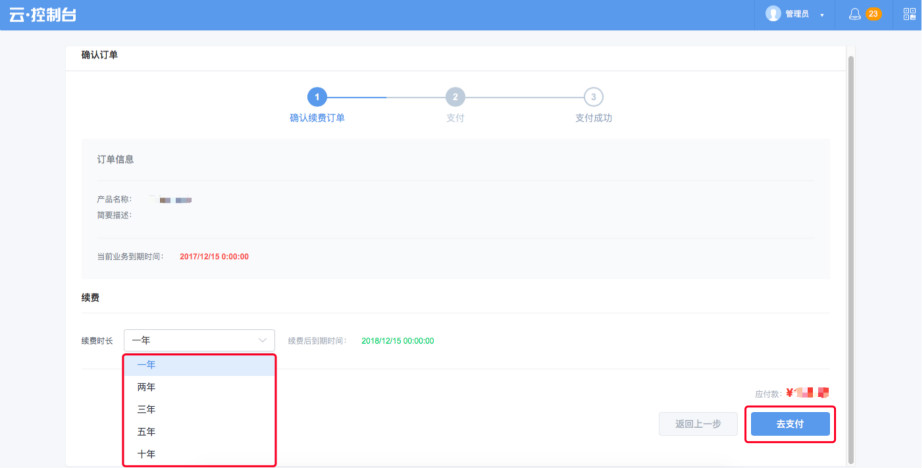Click the 2017/12/15 expiry date text
This screenshot has width=922, height=468.
214,257
